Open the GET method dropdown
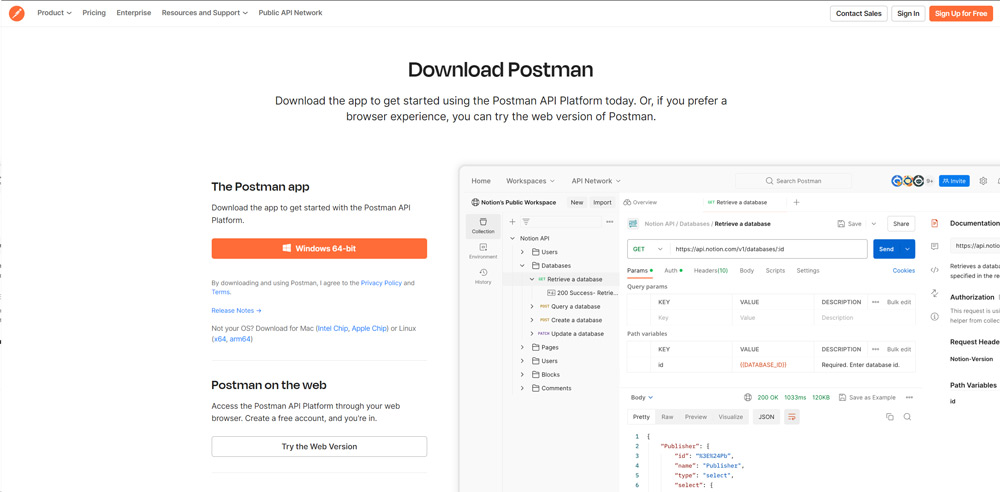The width and height of the screenshot is (1000, 492). [x=648, y=249]
